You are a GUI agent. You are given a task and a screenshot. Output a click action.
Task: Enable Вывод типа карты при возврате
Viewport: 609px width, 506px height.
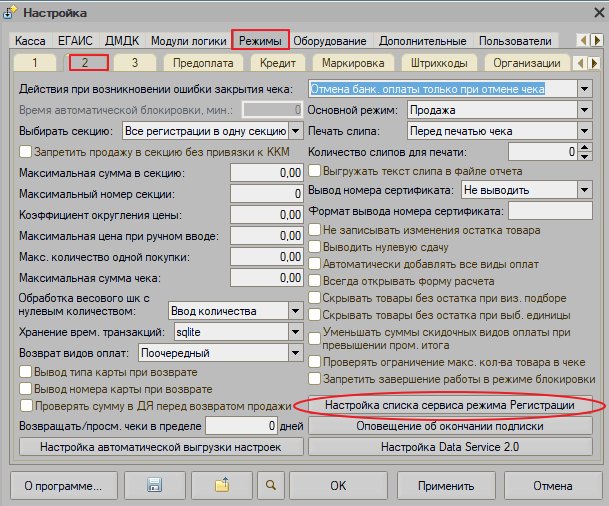(x=26, y=372)
